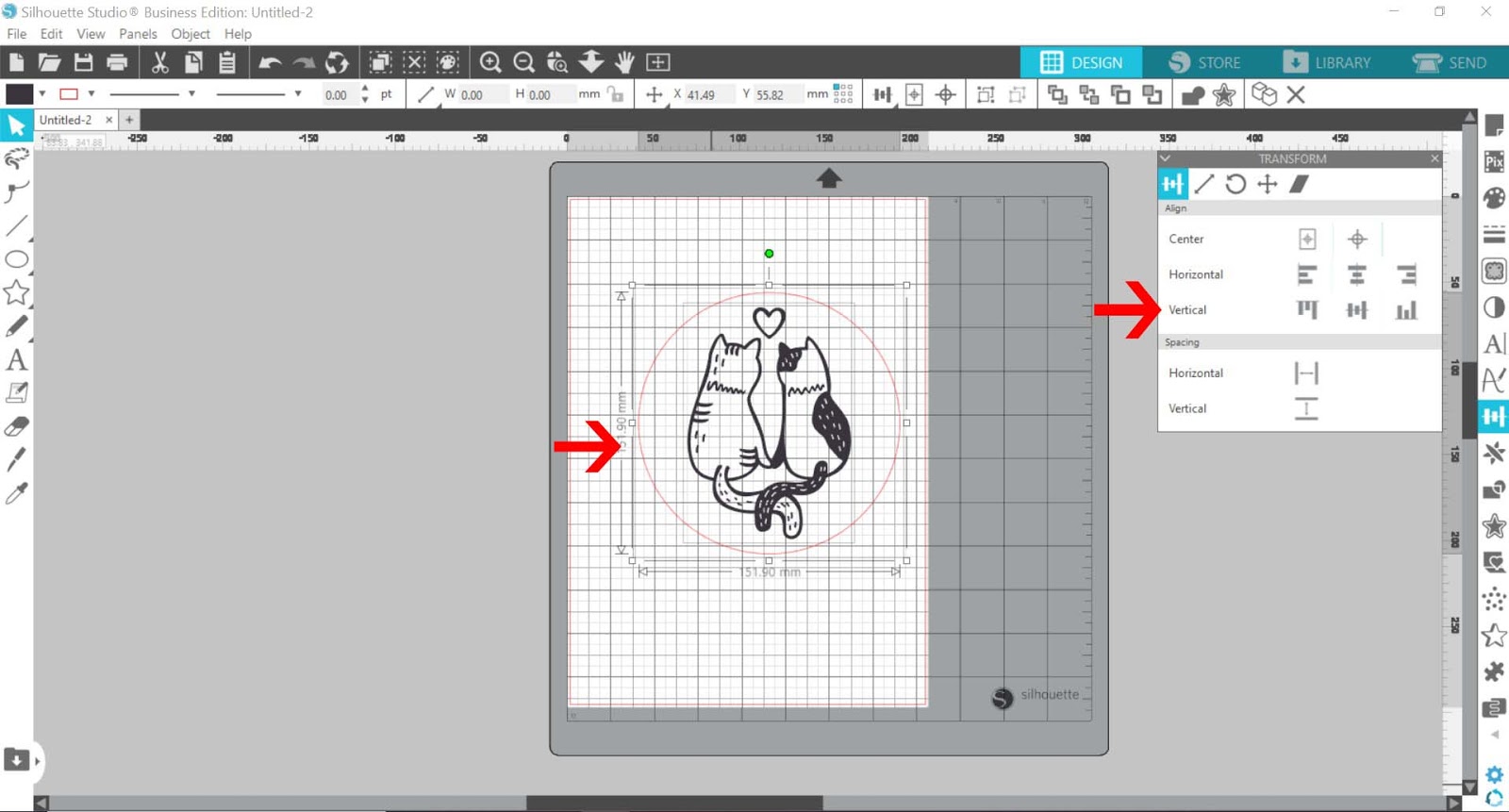Align selection to horizontal center
1509x812 pixels.
click(1356, 274)
